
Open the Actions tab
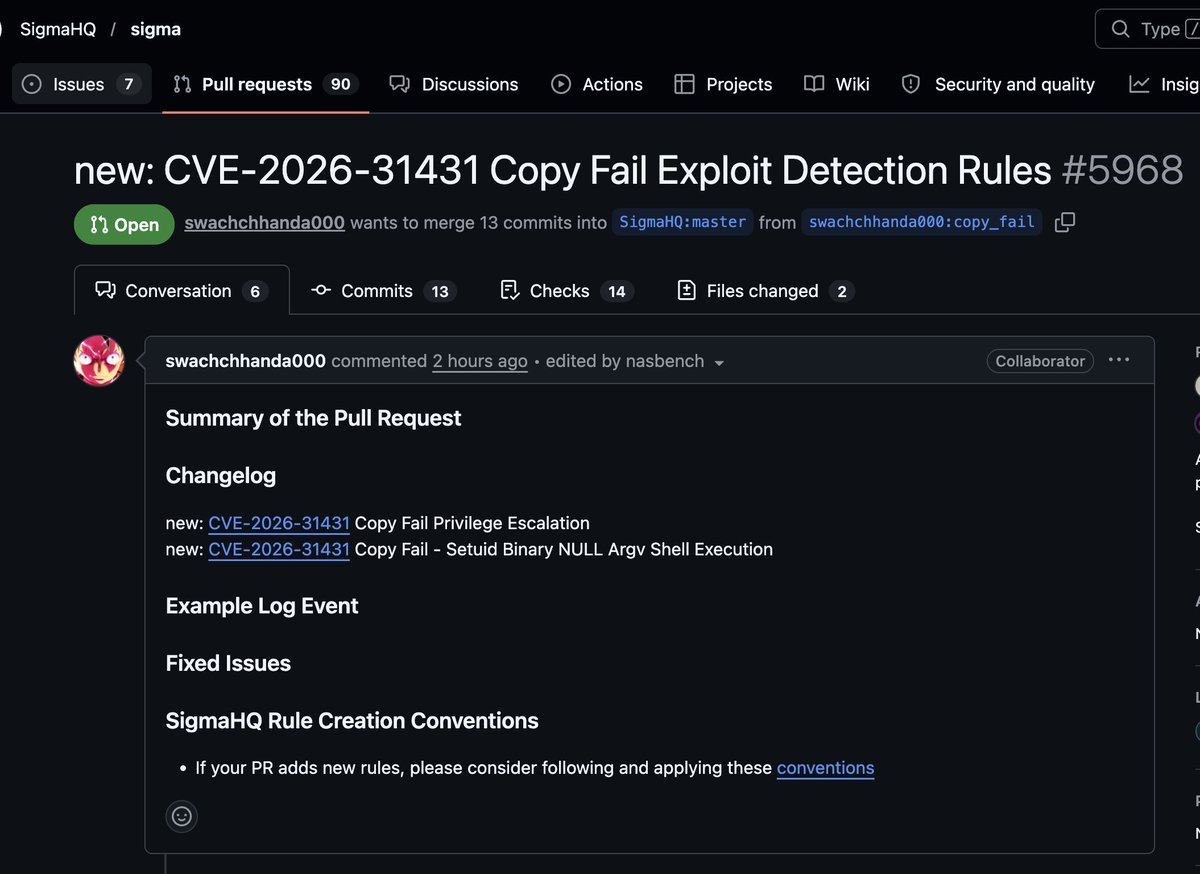pyautogui.click(x=597, y=84)
